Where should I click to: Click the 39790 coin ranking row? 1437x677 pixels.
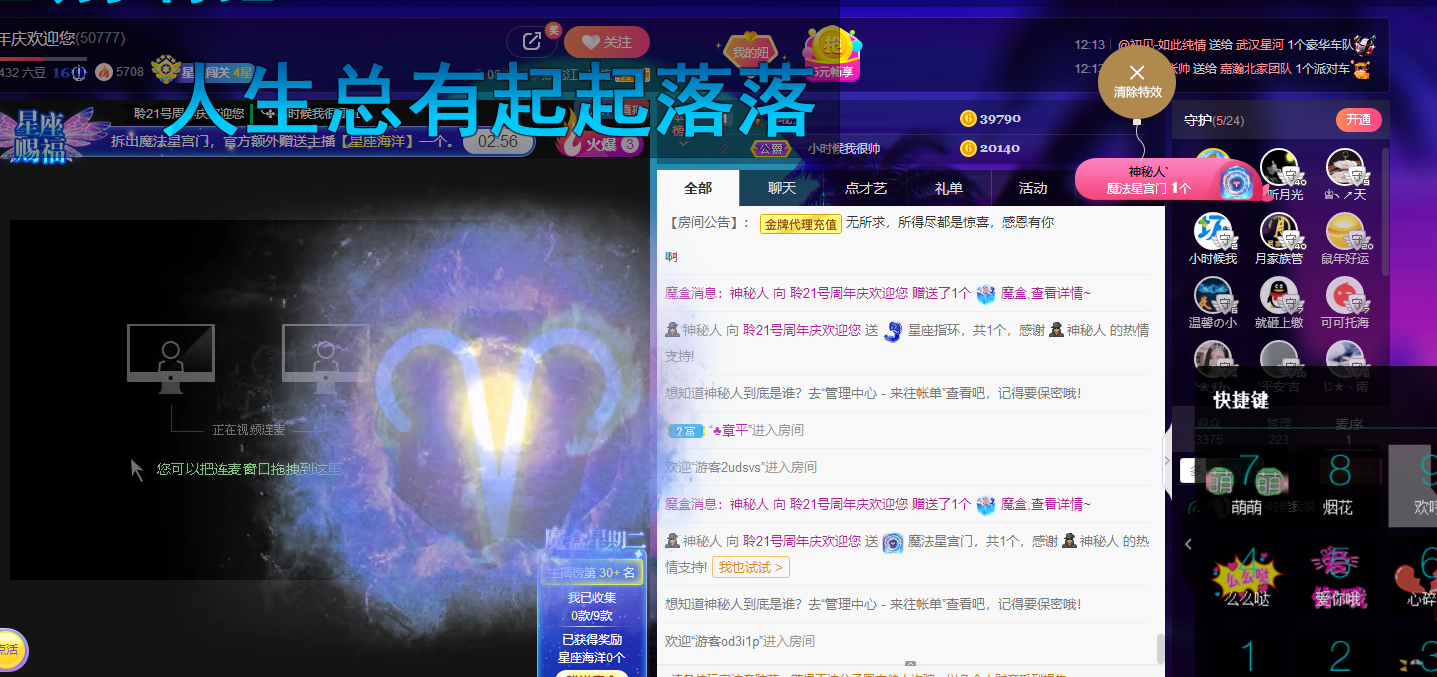pyautogui.click(x=910, y=119)
